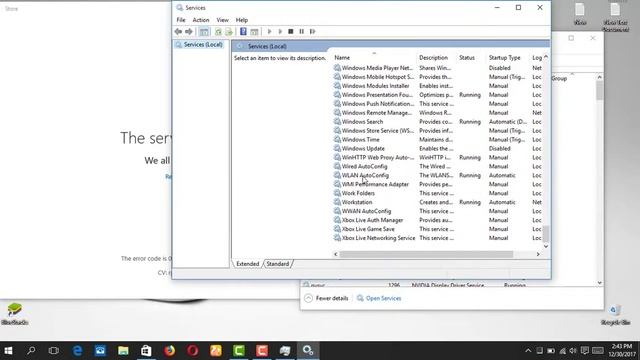Image resolution: width=640 pixels, height=360 pixels.
Task: Click the horizontal scrollbar left arrow in Services
Action: (336, 254)
